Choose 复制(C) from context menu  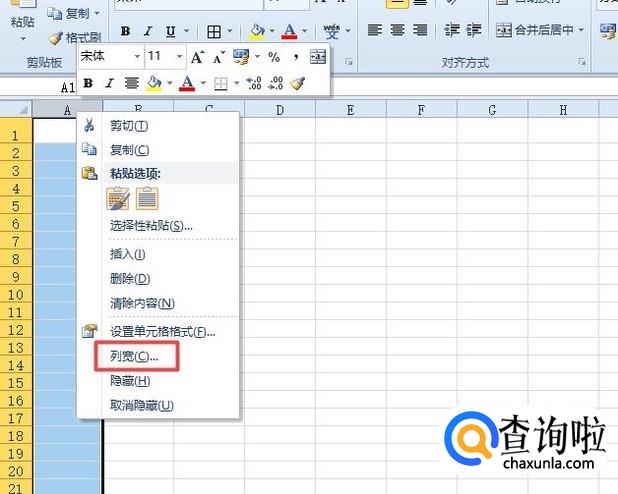coord(159,150)
